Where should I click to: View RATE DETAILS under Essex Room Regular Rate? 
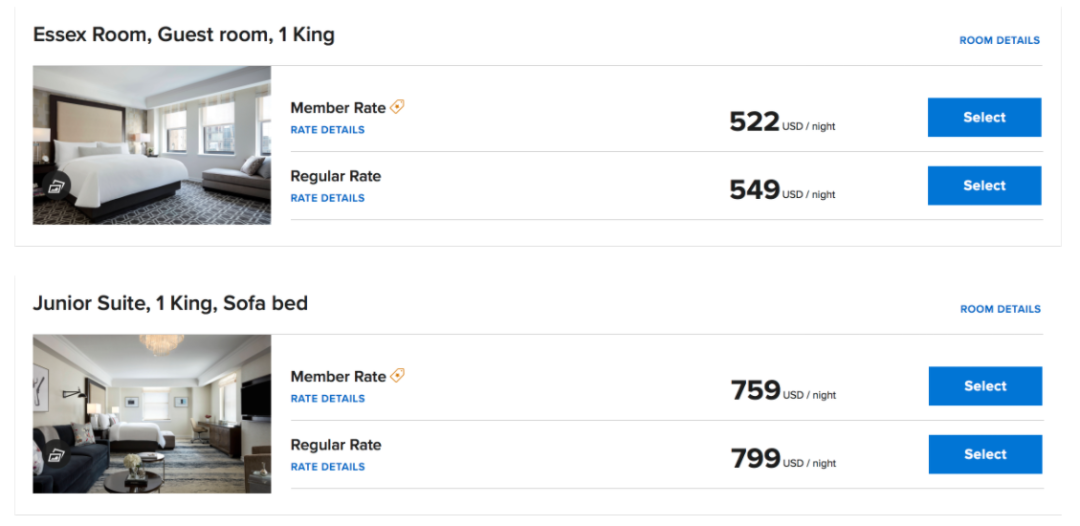(x=328, y=198)
